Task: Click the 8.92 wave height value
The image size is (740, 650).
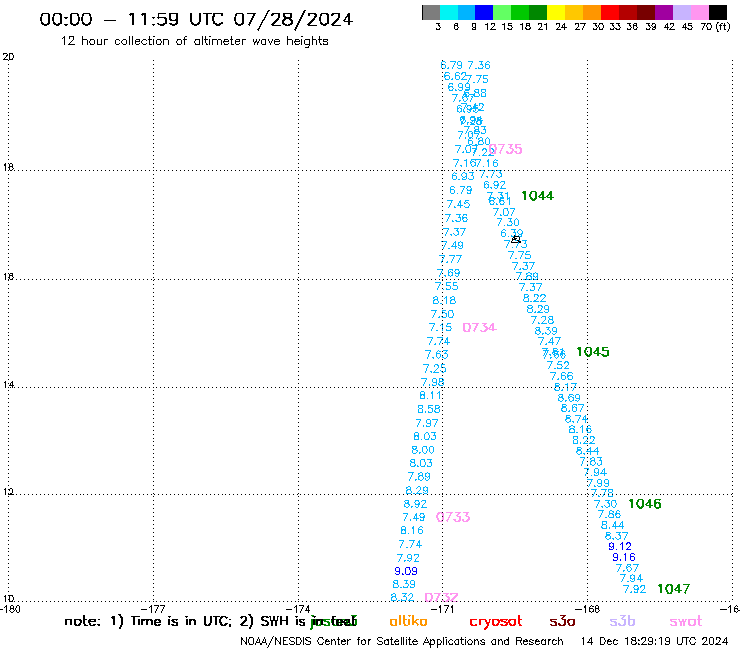Action: coord(415,504)
